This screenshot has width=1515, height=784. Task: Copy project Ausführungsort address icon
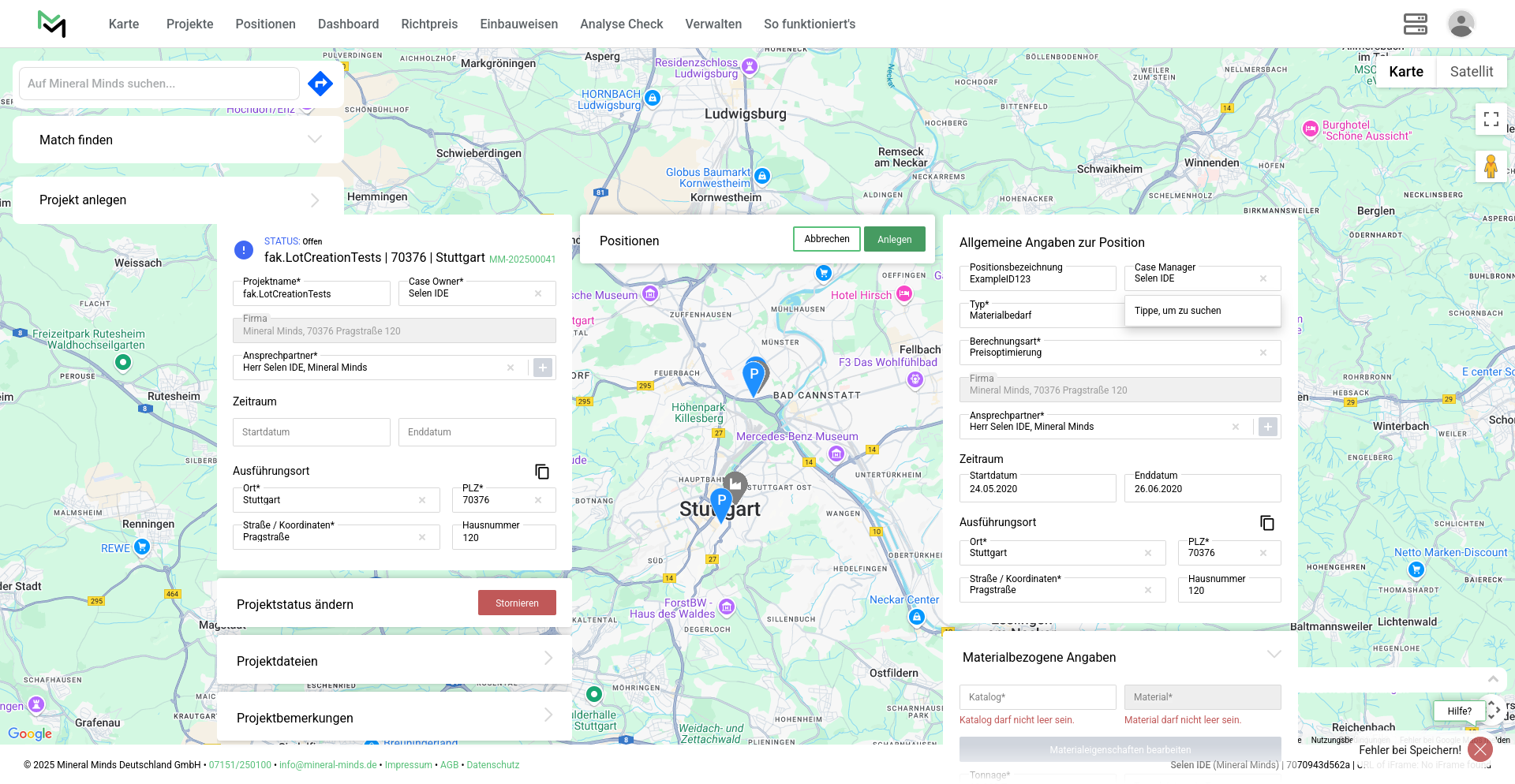542,472
